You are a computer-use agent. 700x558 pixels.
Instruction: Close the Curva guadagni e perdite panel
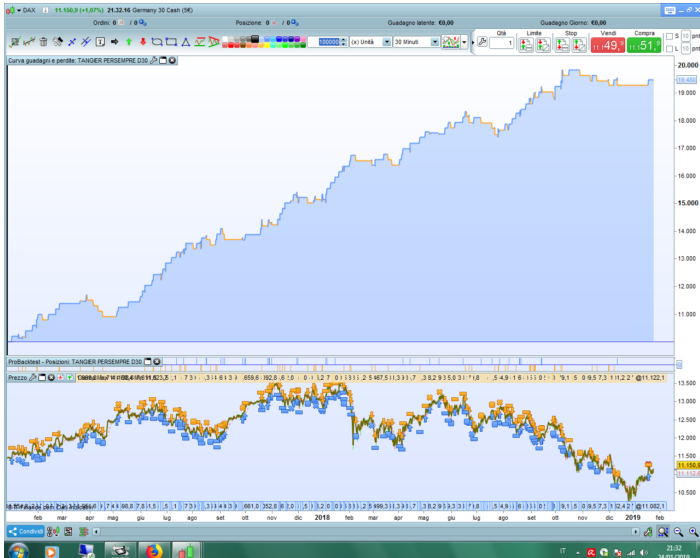(x=172, y=60)
